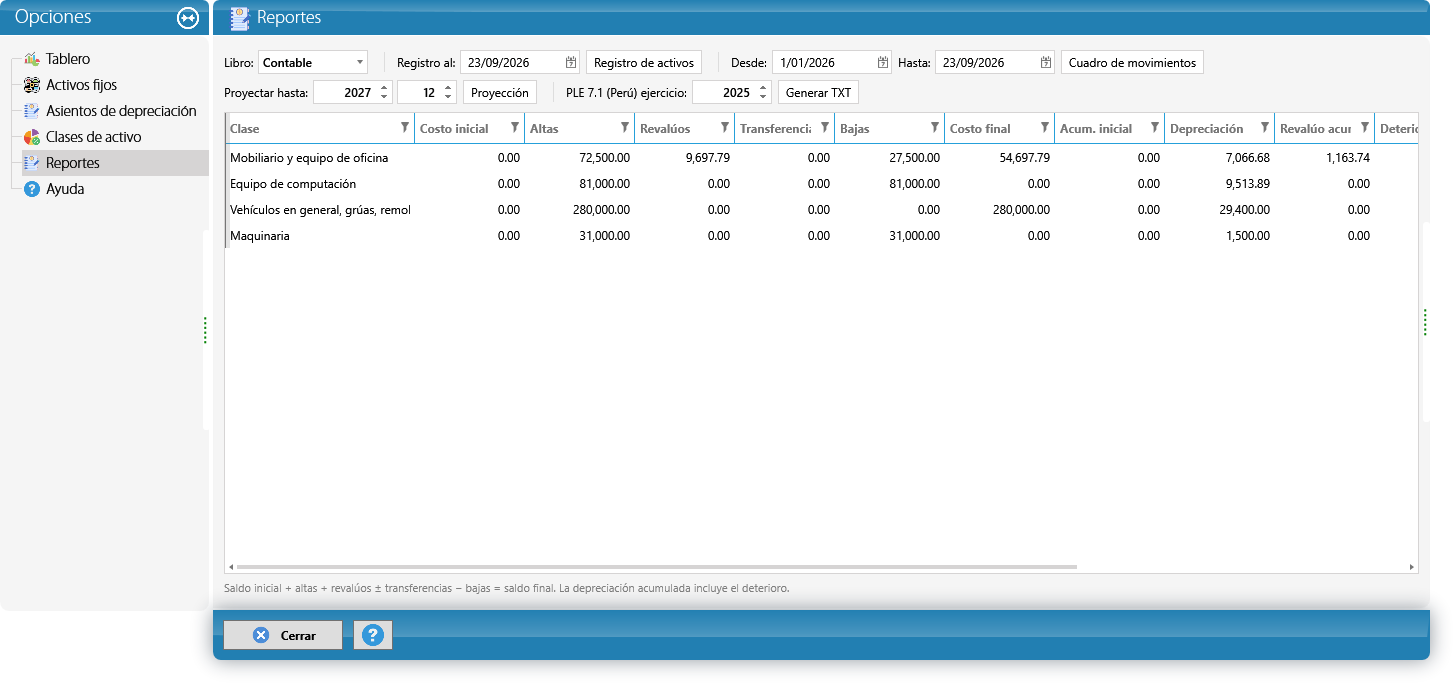Image resolution: width=1453 pixels, height=683 pixels.
Task: Sort by Costo final column header
Action: [980, 129]
